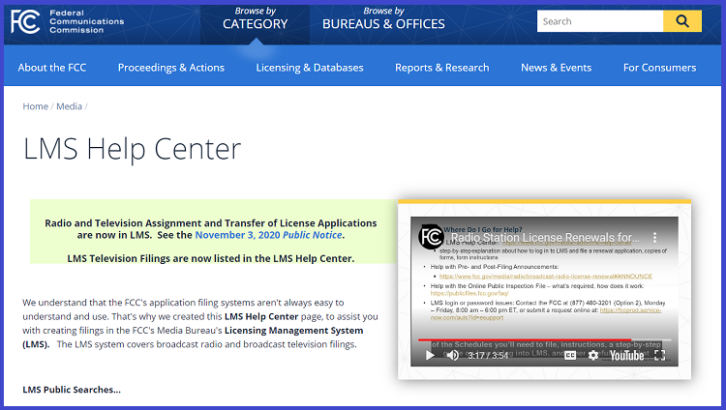This screenshot has height=410, width=726.
Task: Open Browse by Bureaus & Offices tab
Action: tap(383, 19)
